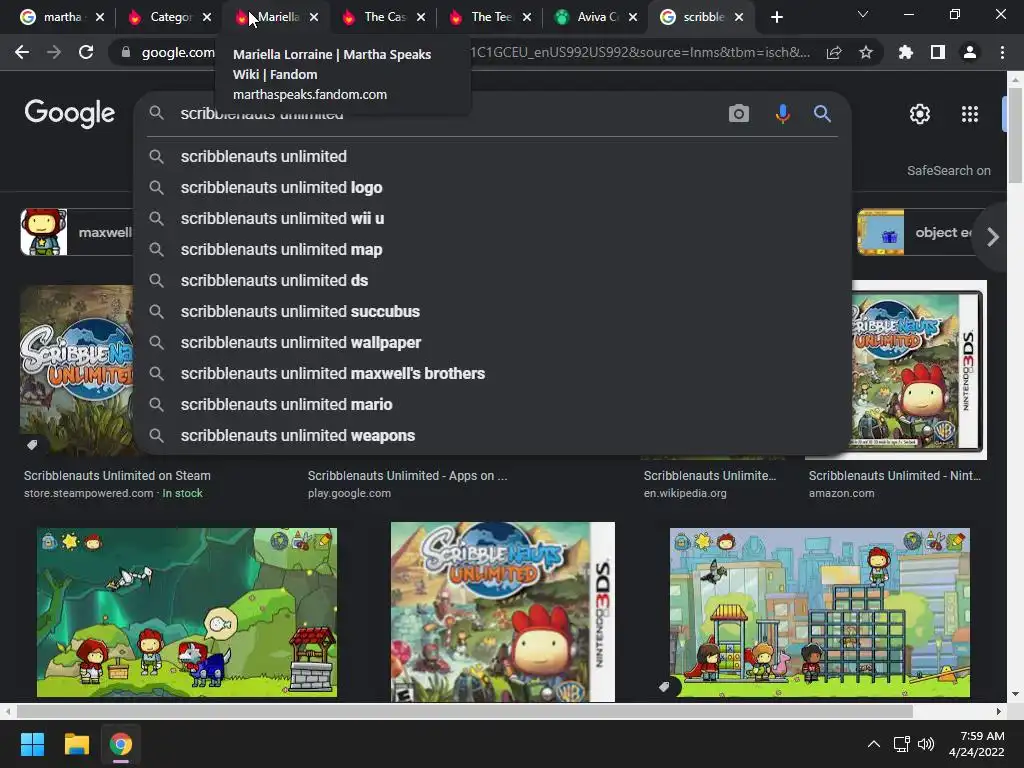Click the 'maxwell' related search chip
The width and height of the screenshot is (1024, 768).
coord(77,232)
